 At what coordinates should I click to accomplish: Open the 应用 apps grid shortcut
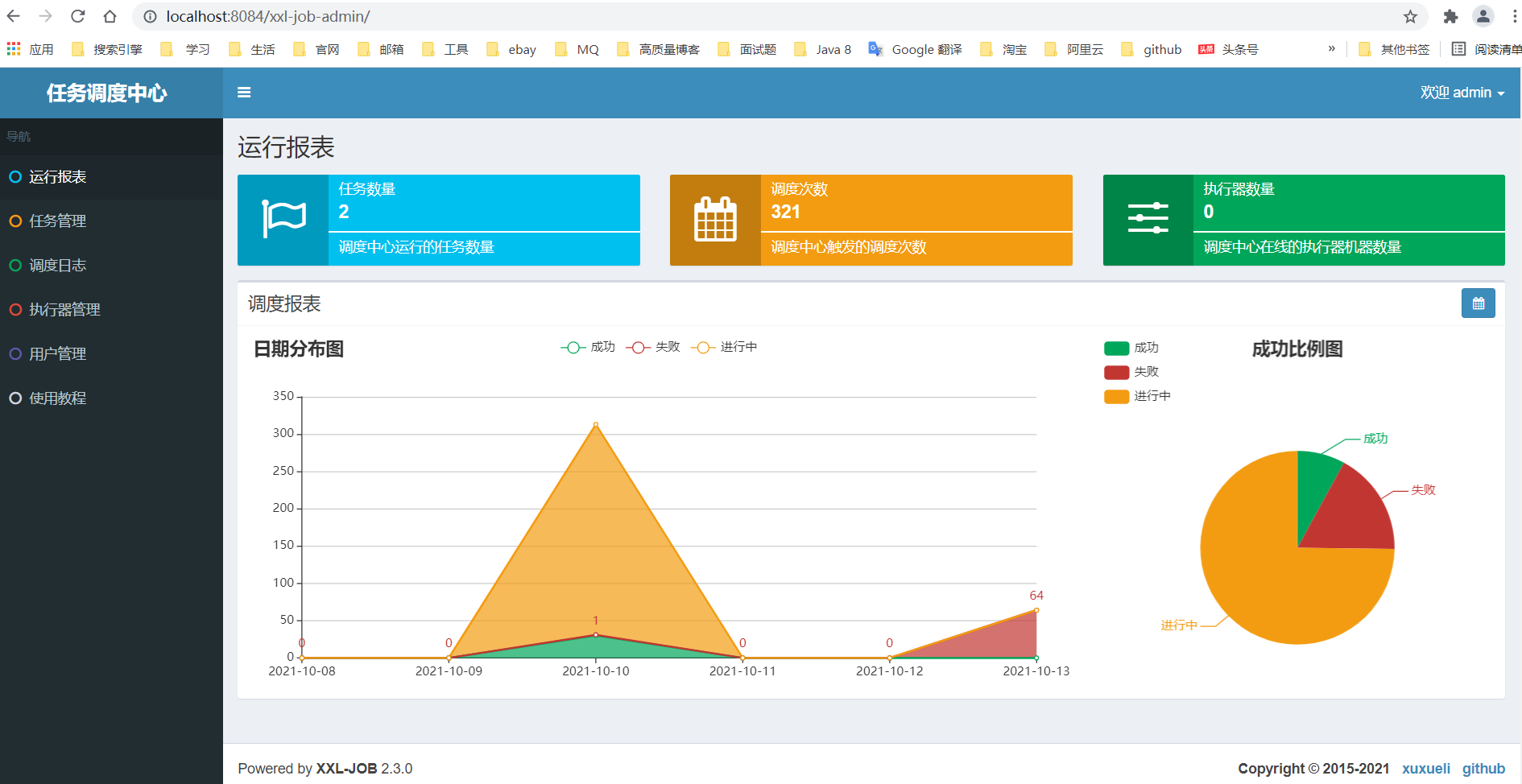coord(30,49)
